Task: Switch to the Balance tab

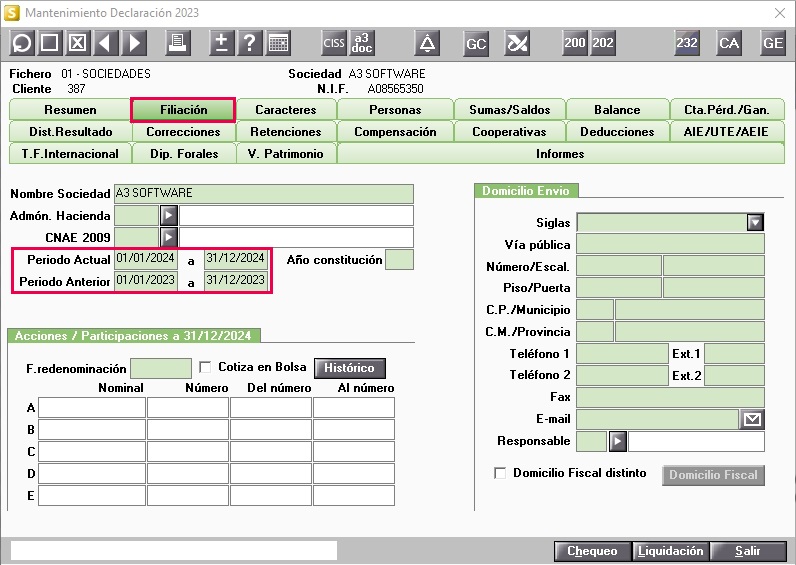Action: pos(617,110)
